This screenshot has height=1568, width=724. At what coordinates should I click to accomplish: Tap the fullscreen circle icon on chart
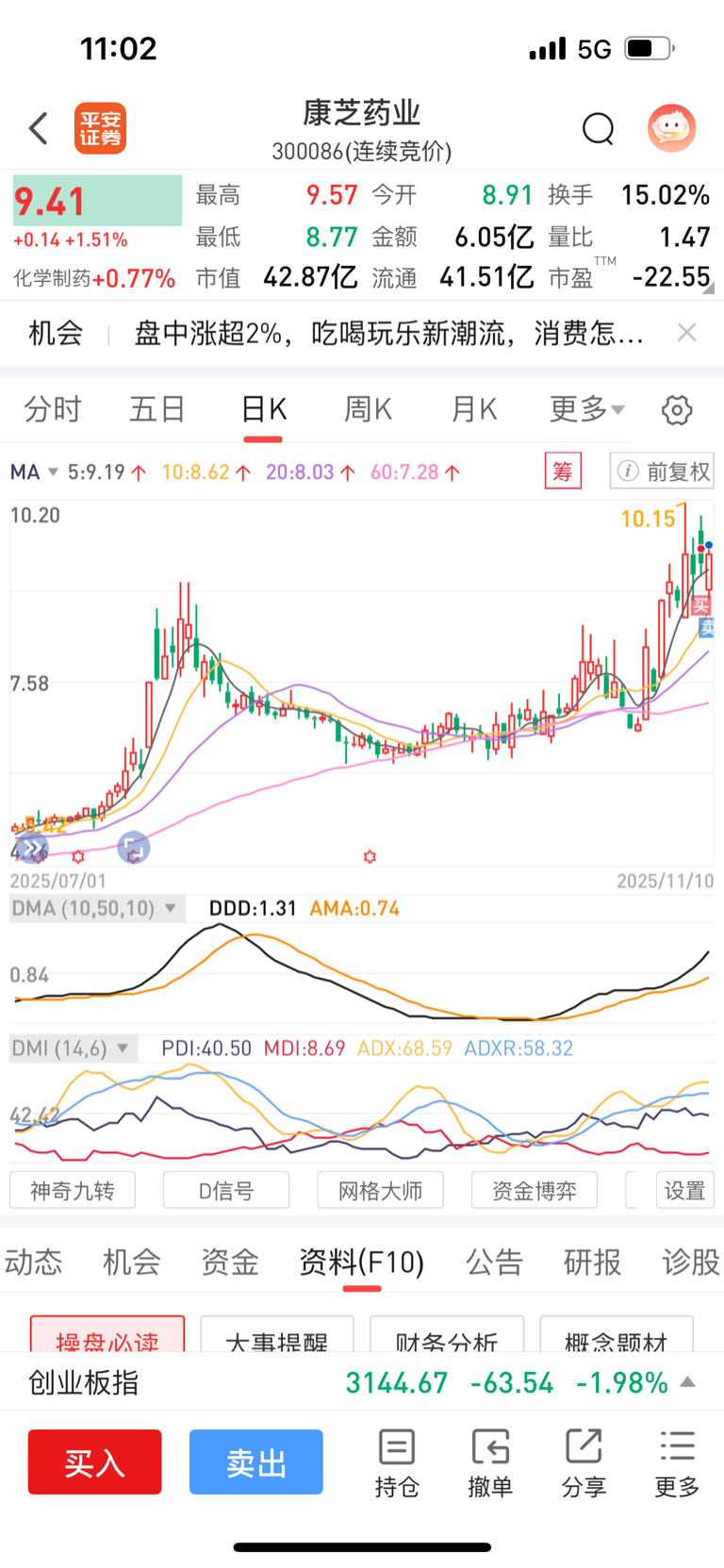tap(133, 848)
